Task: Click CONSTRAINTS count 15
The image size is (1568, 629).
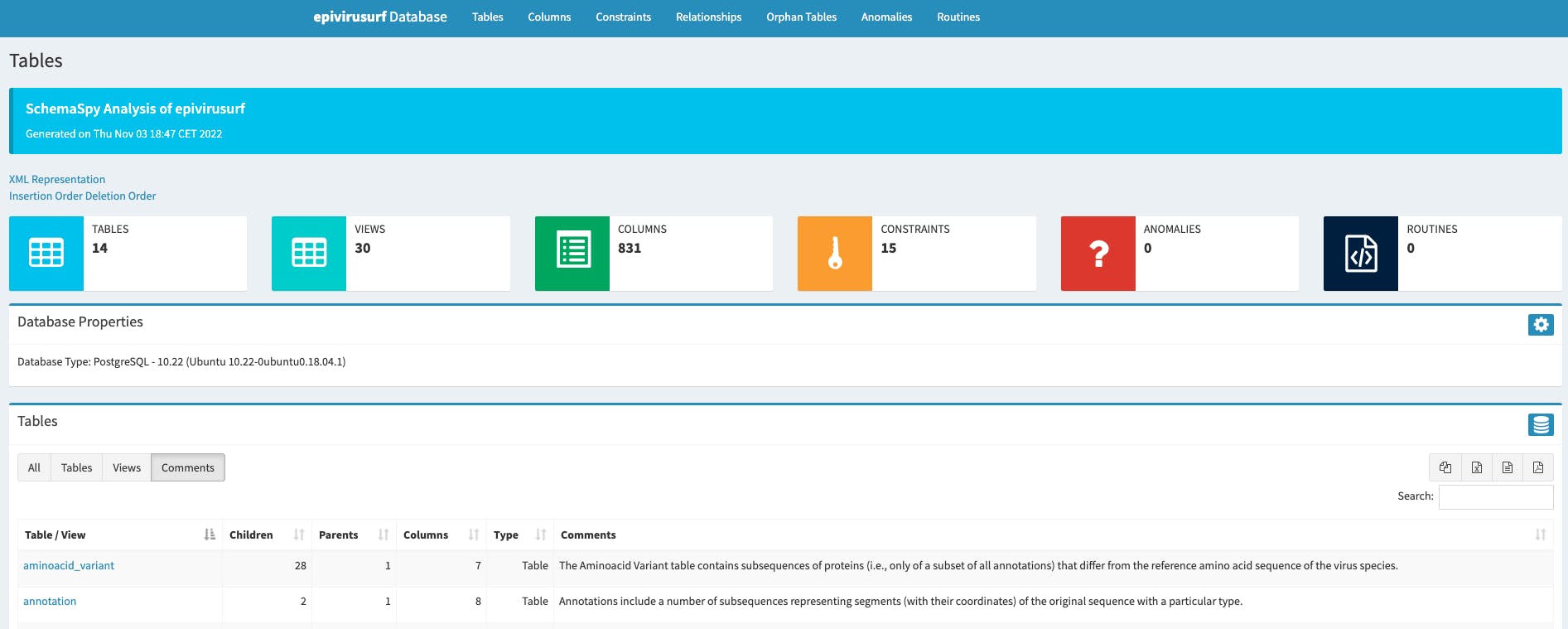Action: pyautogui.click(x=889, y=248)
